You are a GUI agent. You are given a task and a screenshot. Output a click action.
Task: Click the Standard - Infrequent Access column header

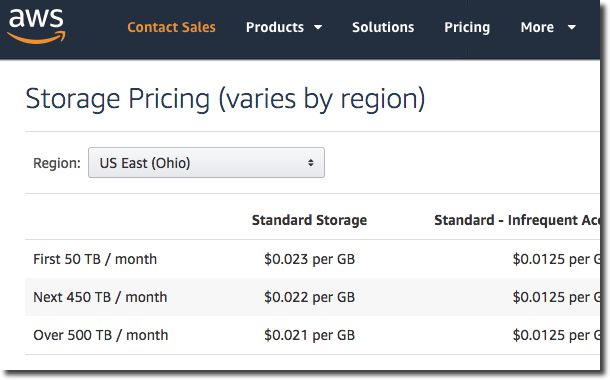[x=517, y=220]
